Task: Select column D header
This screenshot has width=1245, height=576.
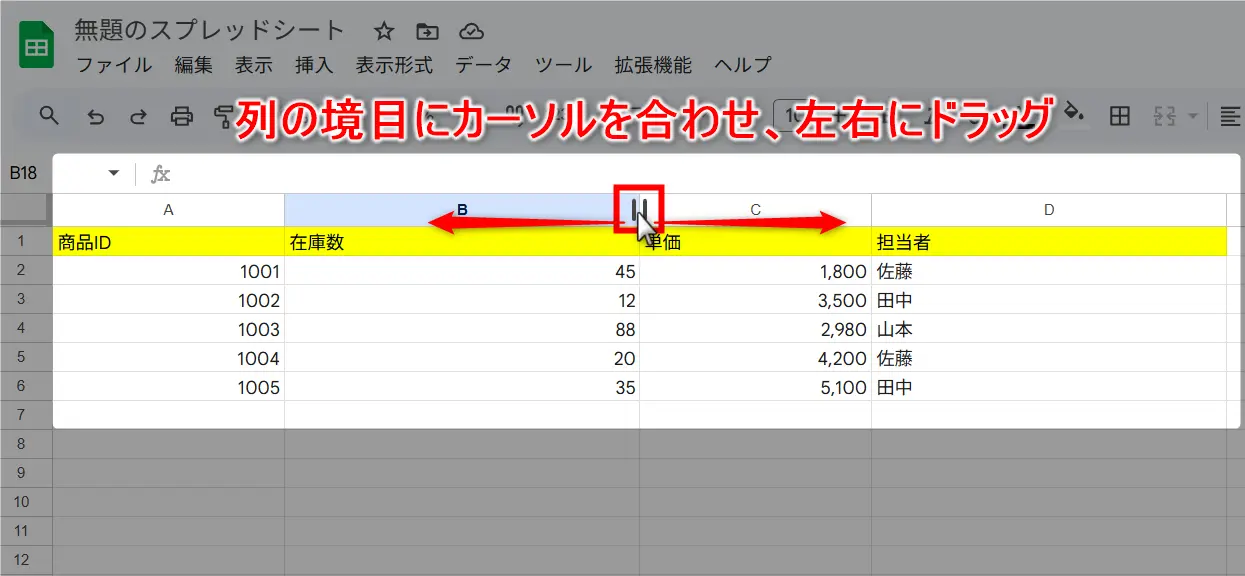Action: [1049, 209]
